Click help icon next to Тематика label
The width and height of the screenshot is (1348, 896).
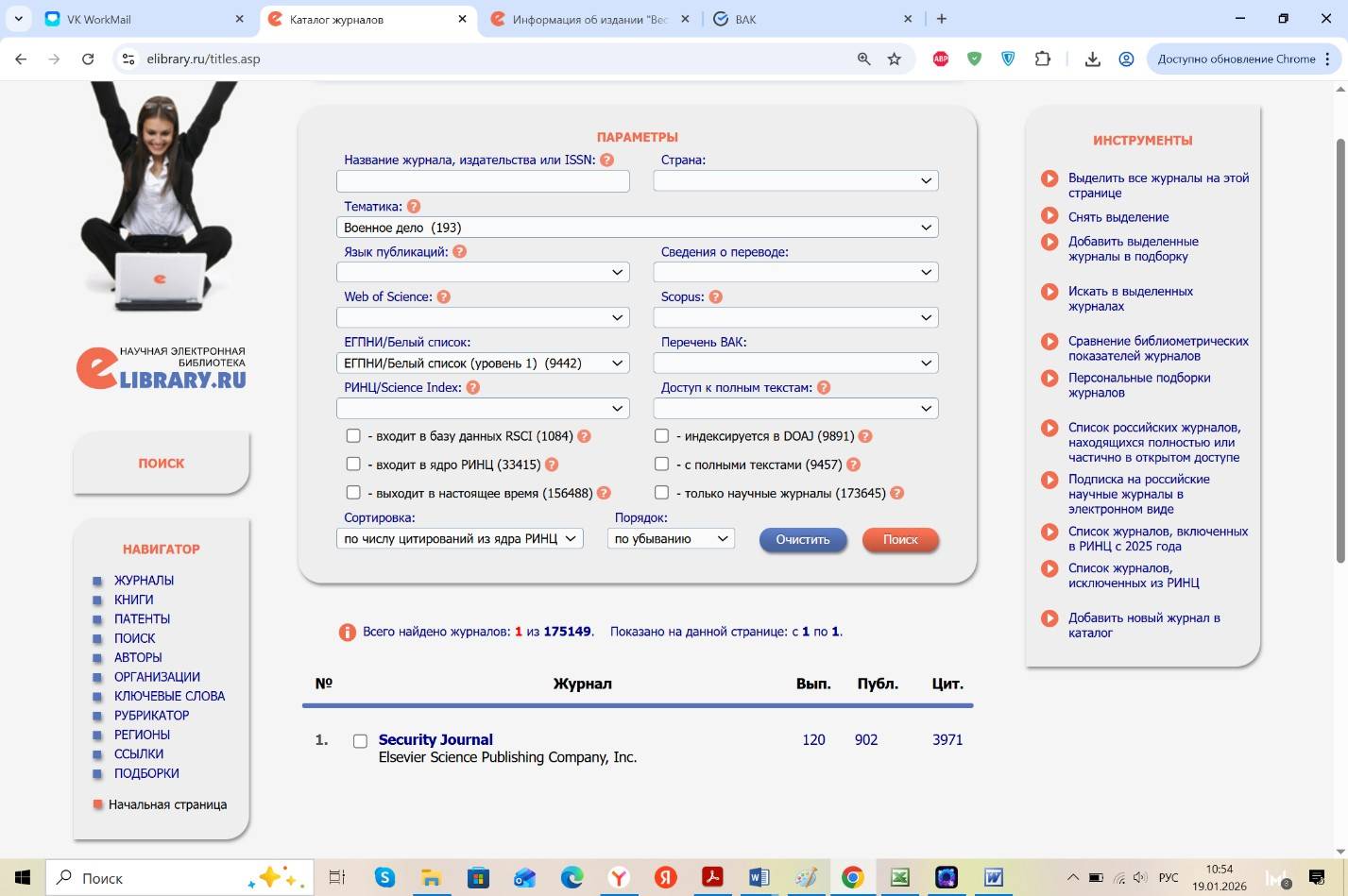tap(414, 206)
